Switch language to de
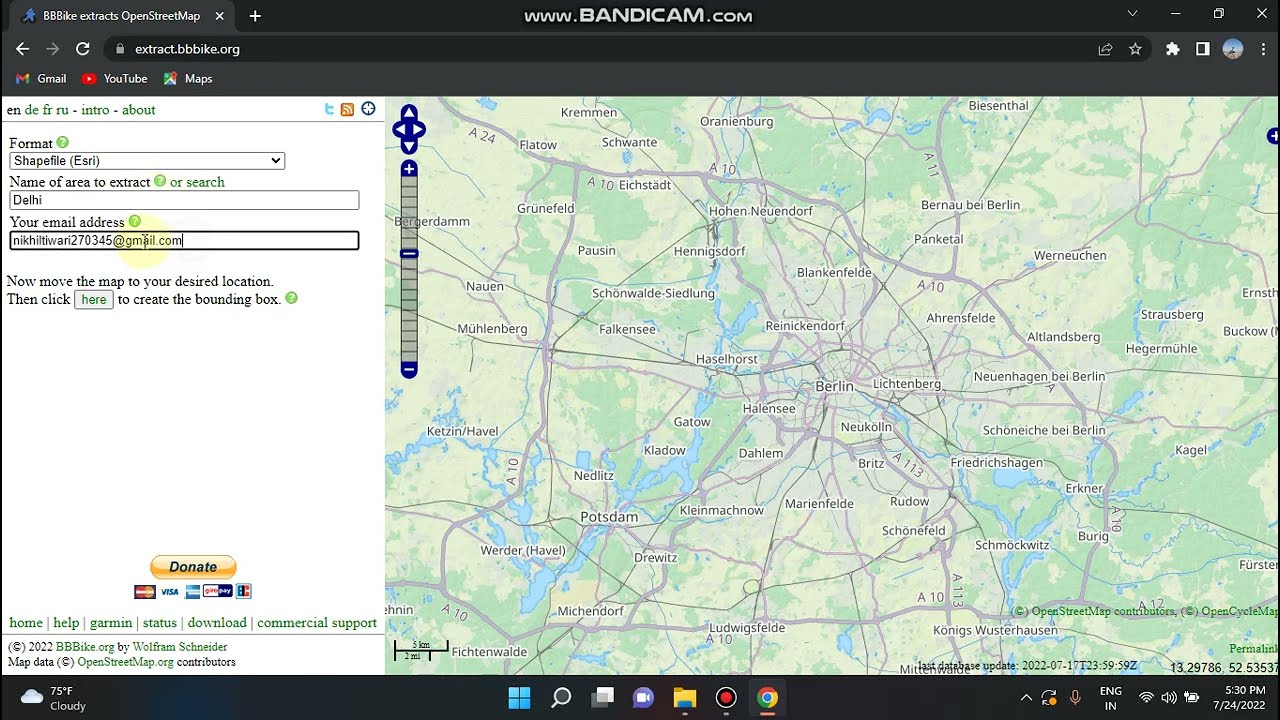The image size is (1280, 720). [x=32, y=110]
